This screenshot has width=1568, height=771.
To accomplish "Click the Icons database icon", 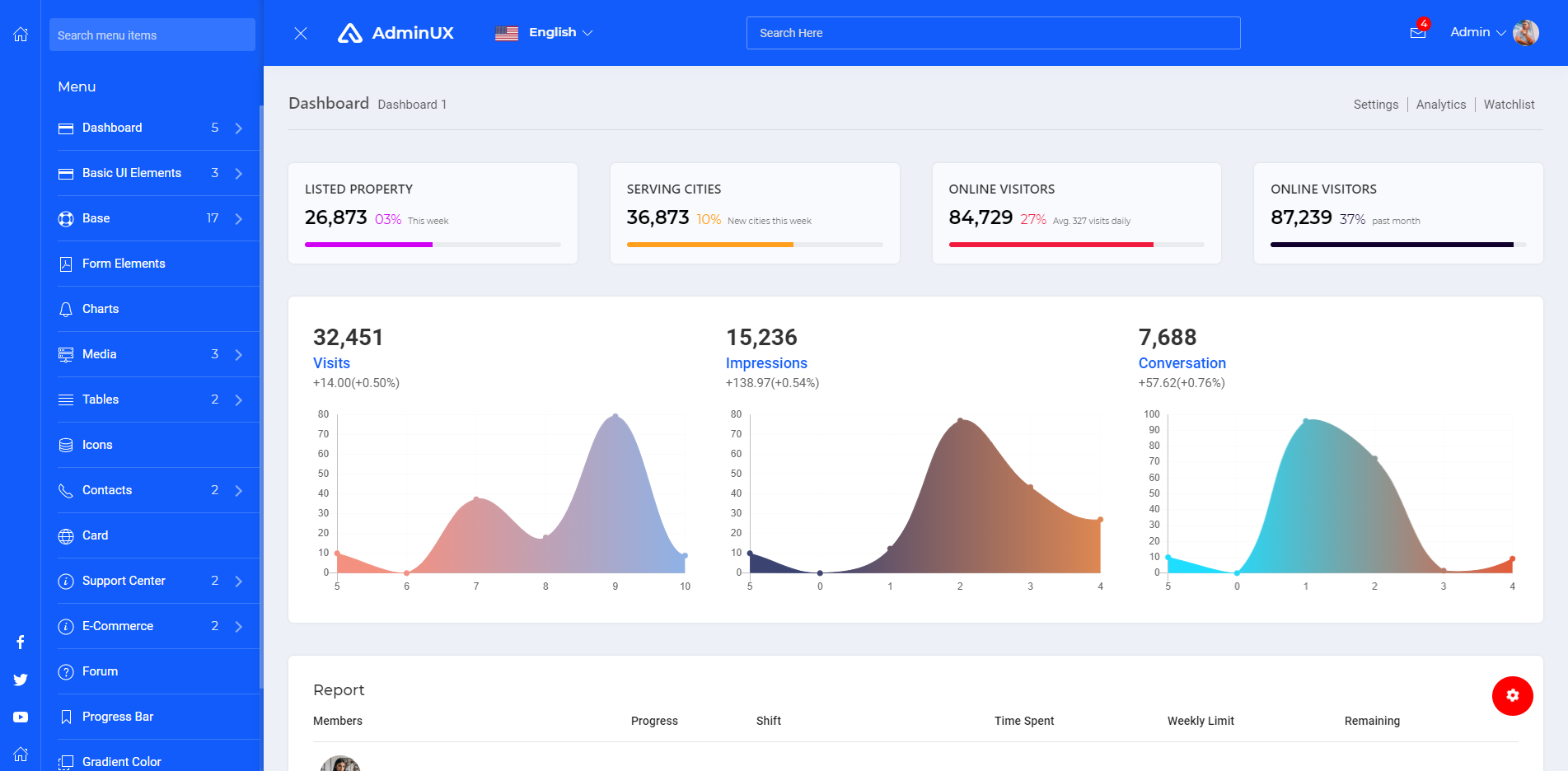I will [66, 446].
